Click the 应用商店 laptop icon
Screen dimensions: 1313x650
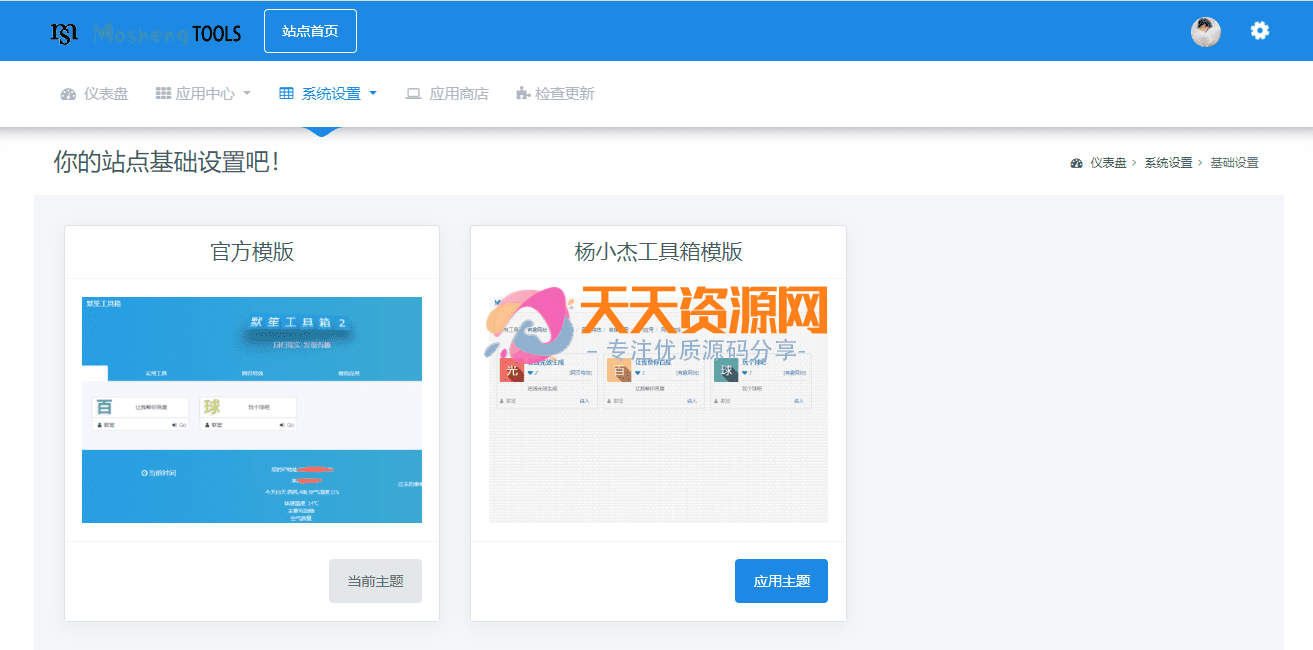413,94
